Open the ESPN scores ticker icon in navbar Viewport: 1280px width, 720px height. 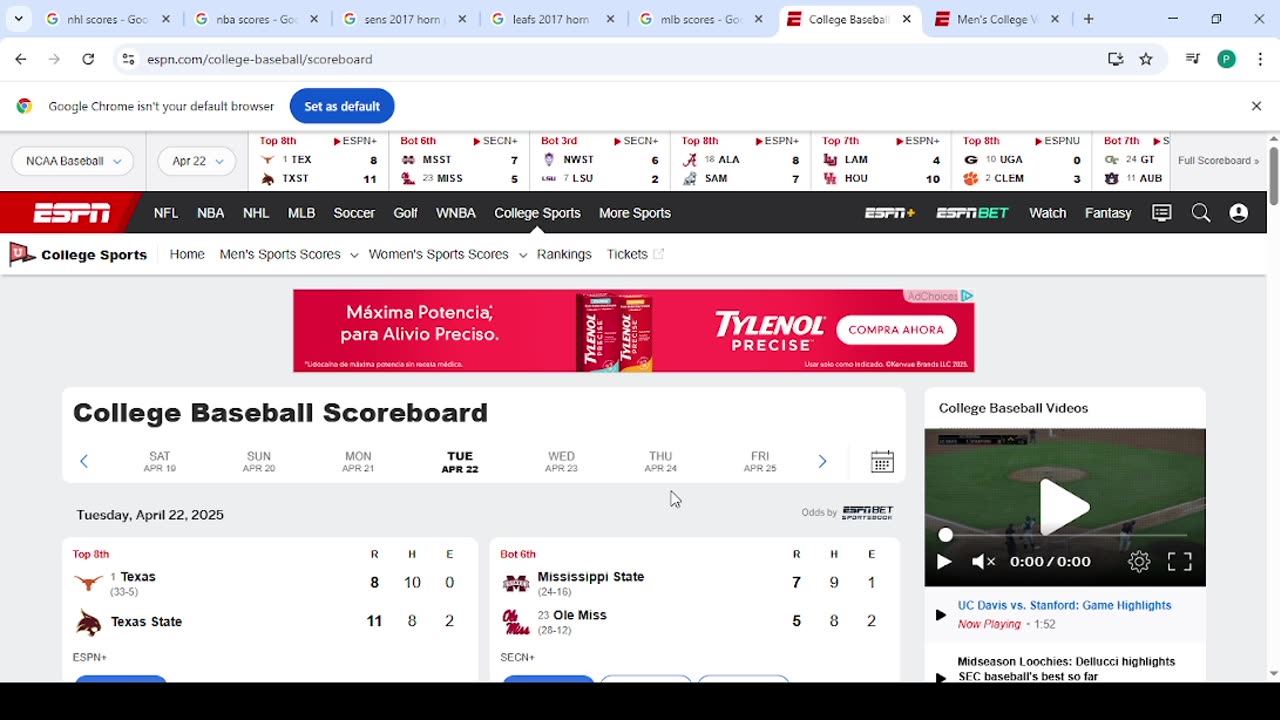[x=1162, y=213]
